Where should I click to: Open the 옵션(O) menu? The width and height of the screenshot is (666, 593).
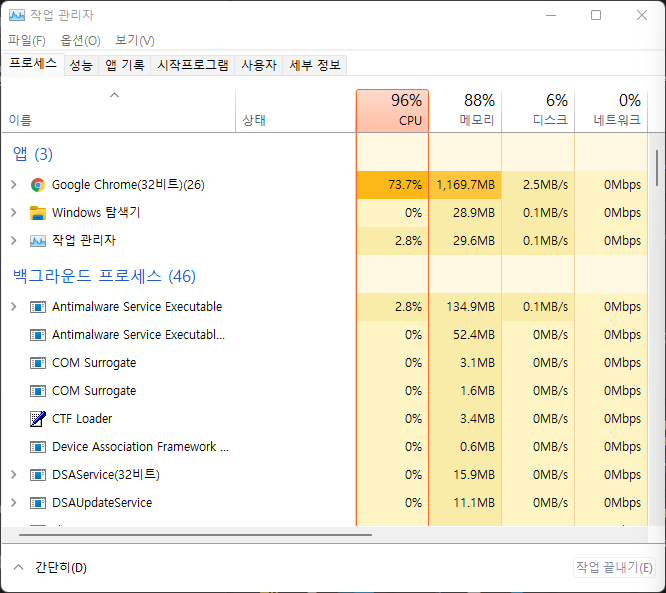click(80, 41)
